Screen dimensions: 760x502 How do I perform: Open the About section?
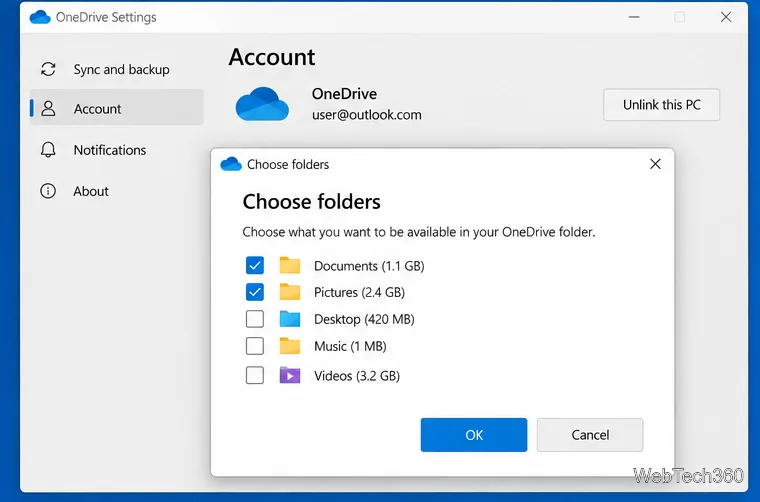(x=117, y=191)
